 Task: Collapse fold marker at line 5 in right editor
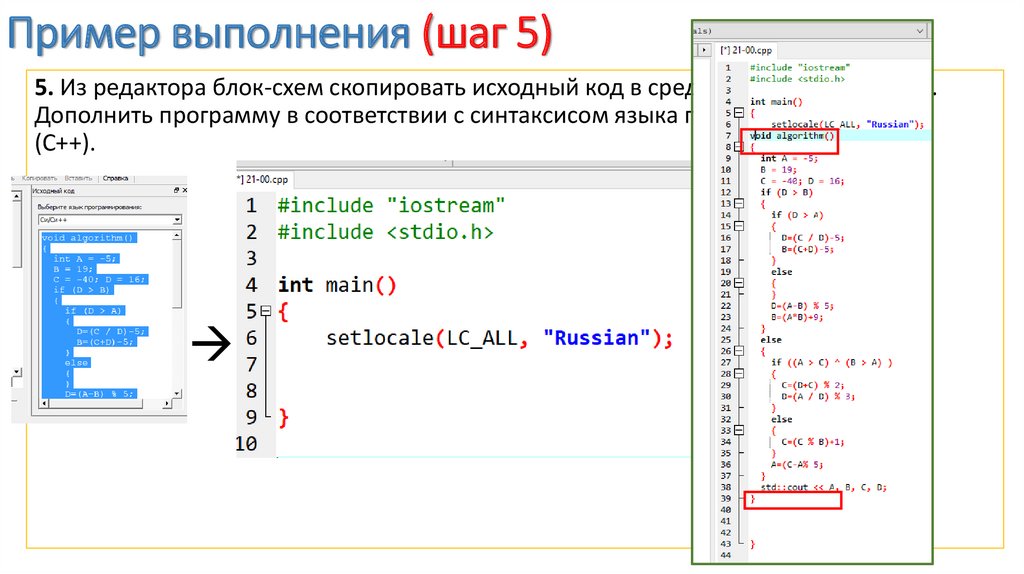(x=739, y=113)
